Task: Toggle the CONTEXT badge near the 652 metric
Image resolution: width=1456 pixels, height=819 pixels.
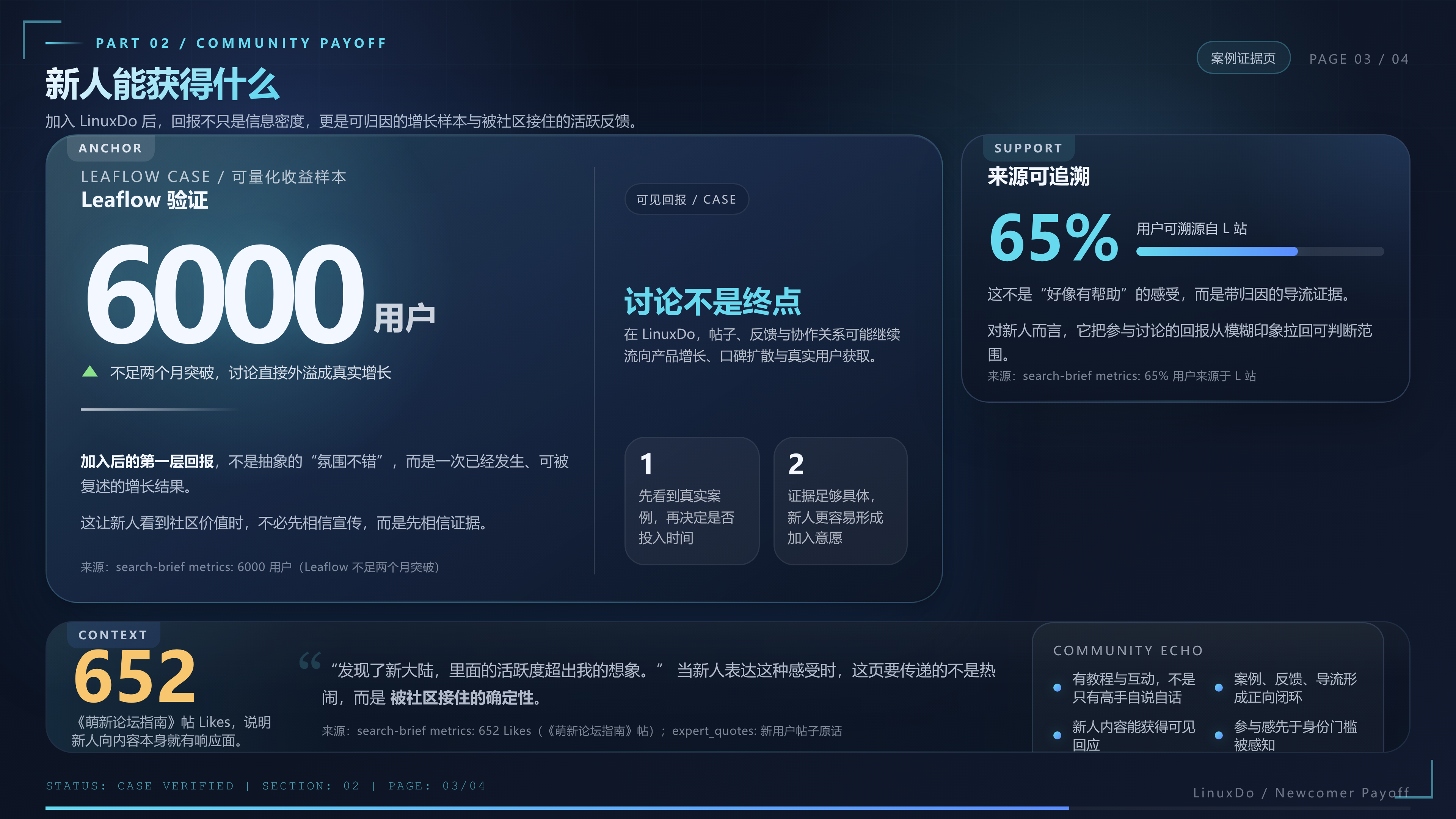Action: [x=113, y=635]
